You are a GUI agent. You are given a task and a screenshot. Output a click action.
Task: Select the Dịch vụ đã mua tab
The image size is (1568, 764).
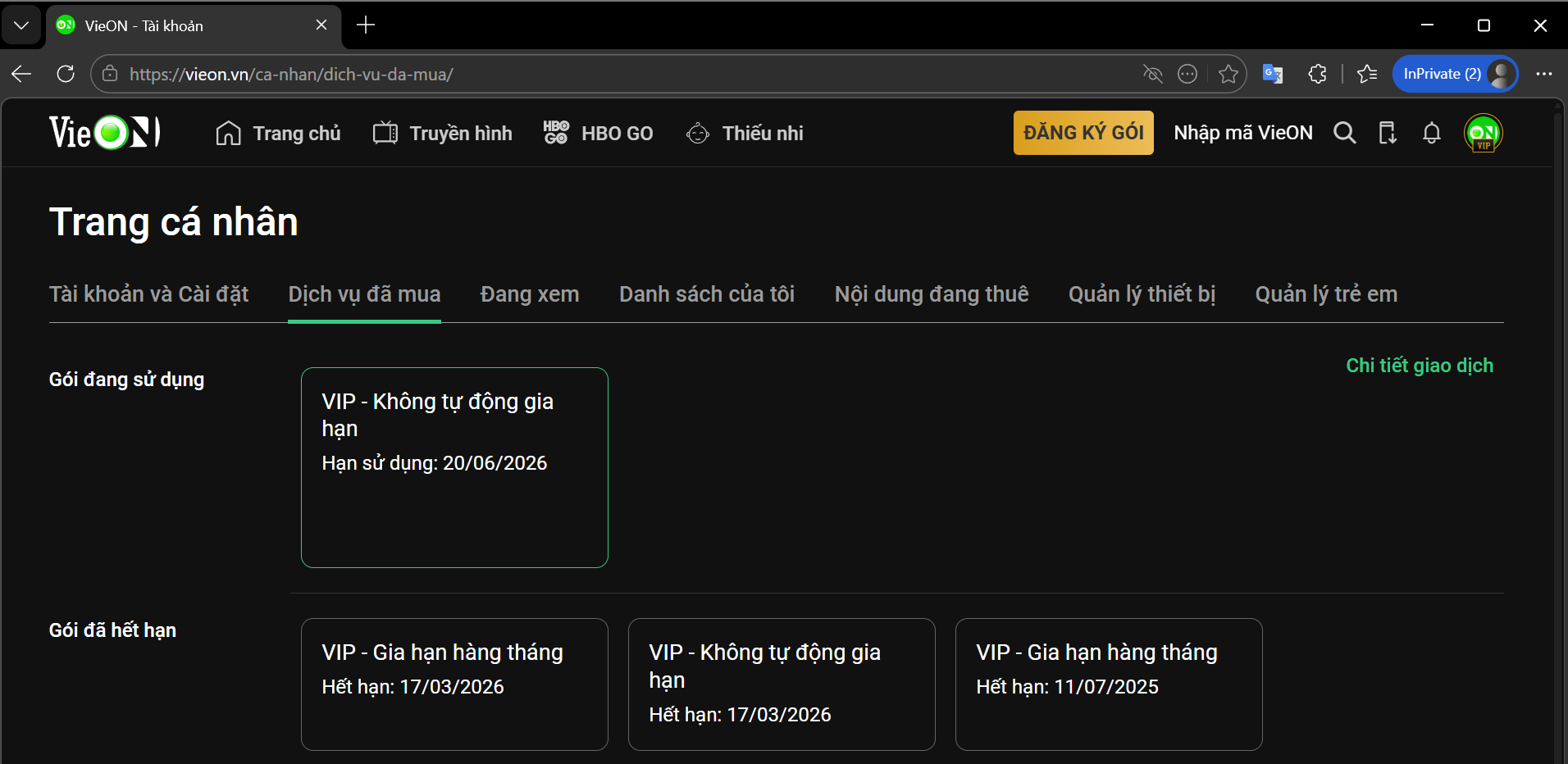tap(364, 294)
